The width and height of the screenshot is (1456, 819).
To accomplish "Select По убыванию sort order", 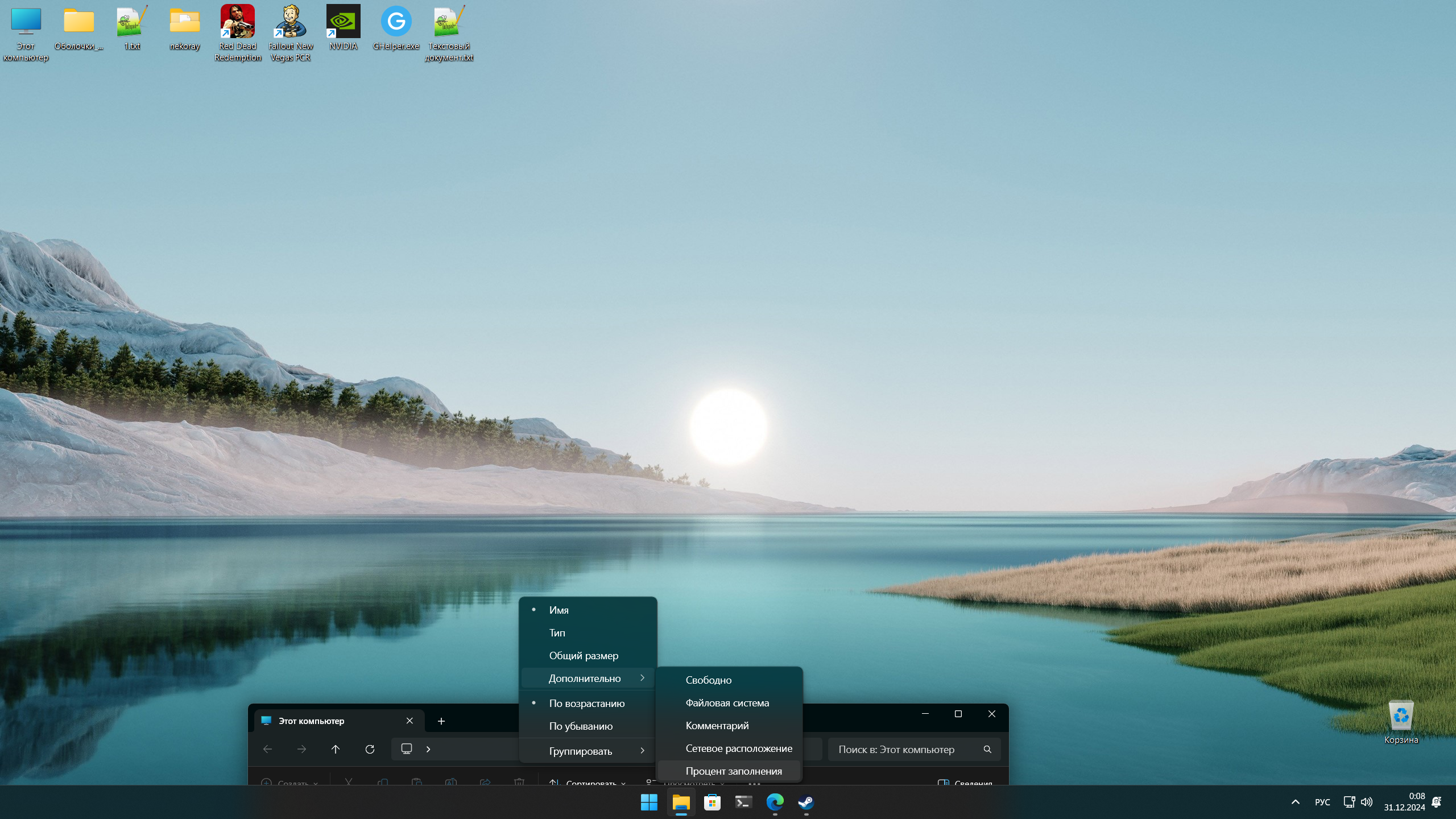I will (588, 726).
